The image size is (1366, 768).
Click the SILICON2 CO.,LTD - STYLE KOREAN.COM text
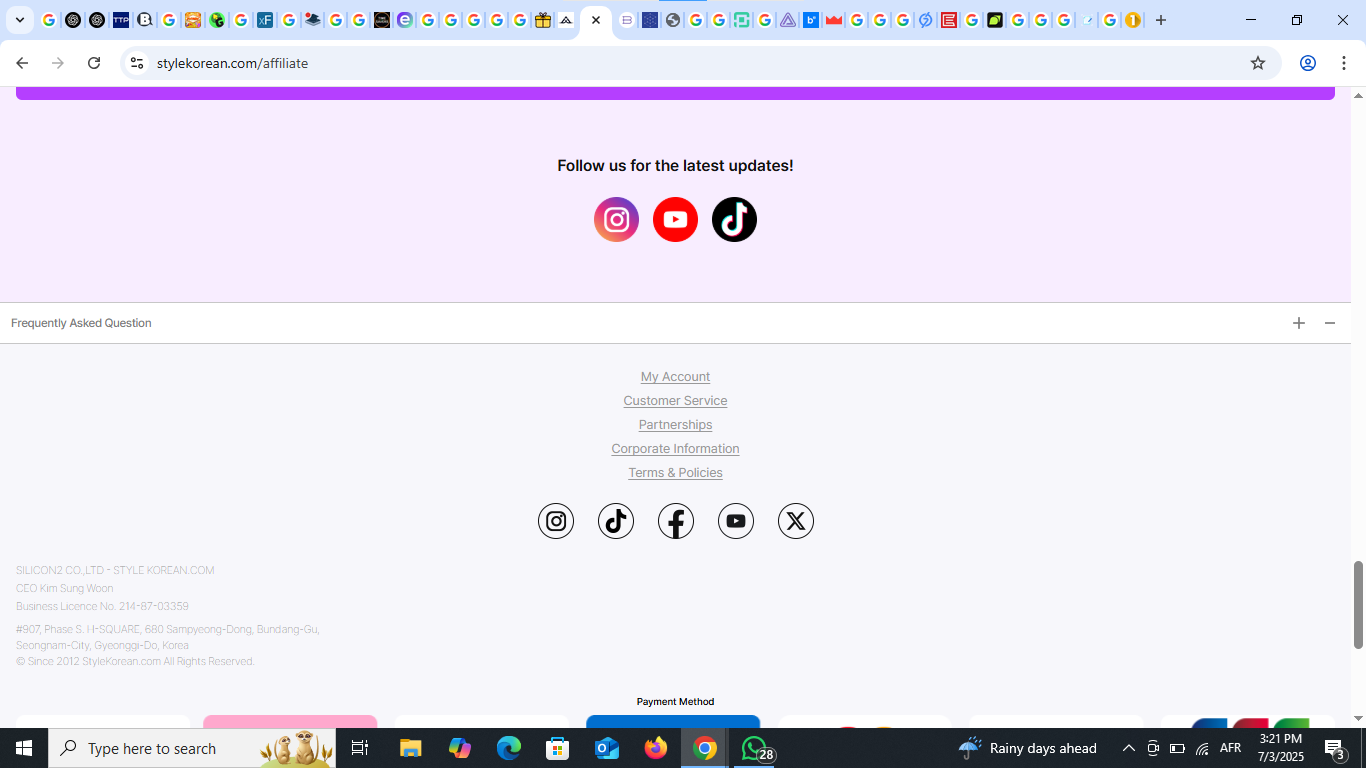pyautogui.click(x=115, y=571)
